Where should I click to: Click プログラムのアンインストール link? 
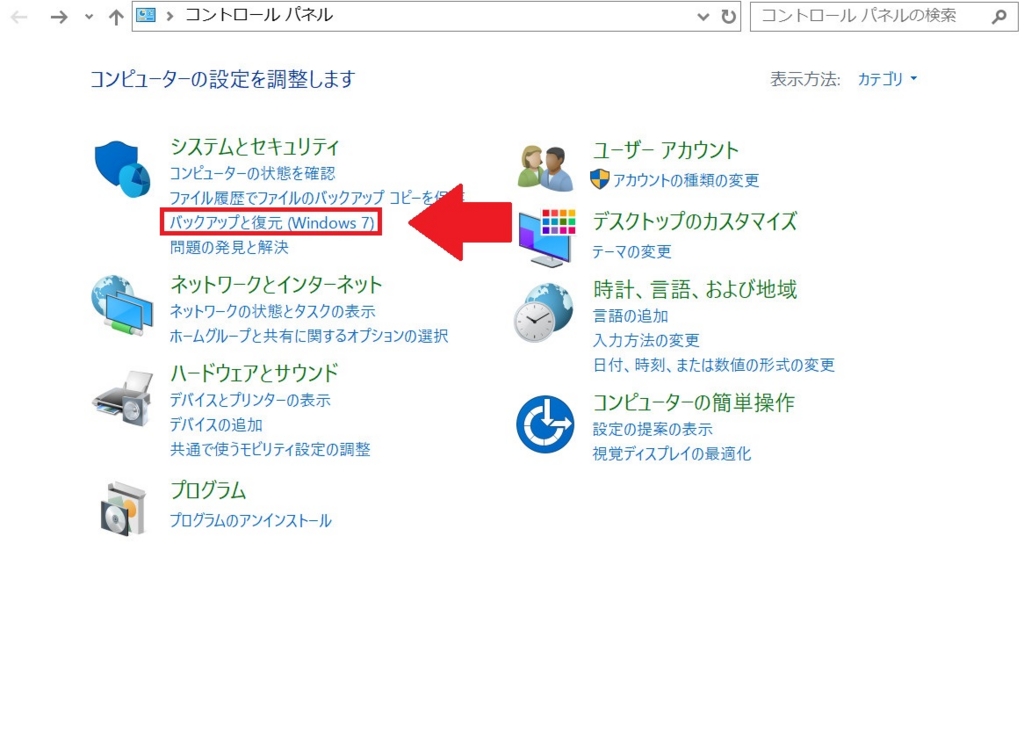[x=251, y=520]
